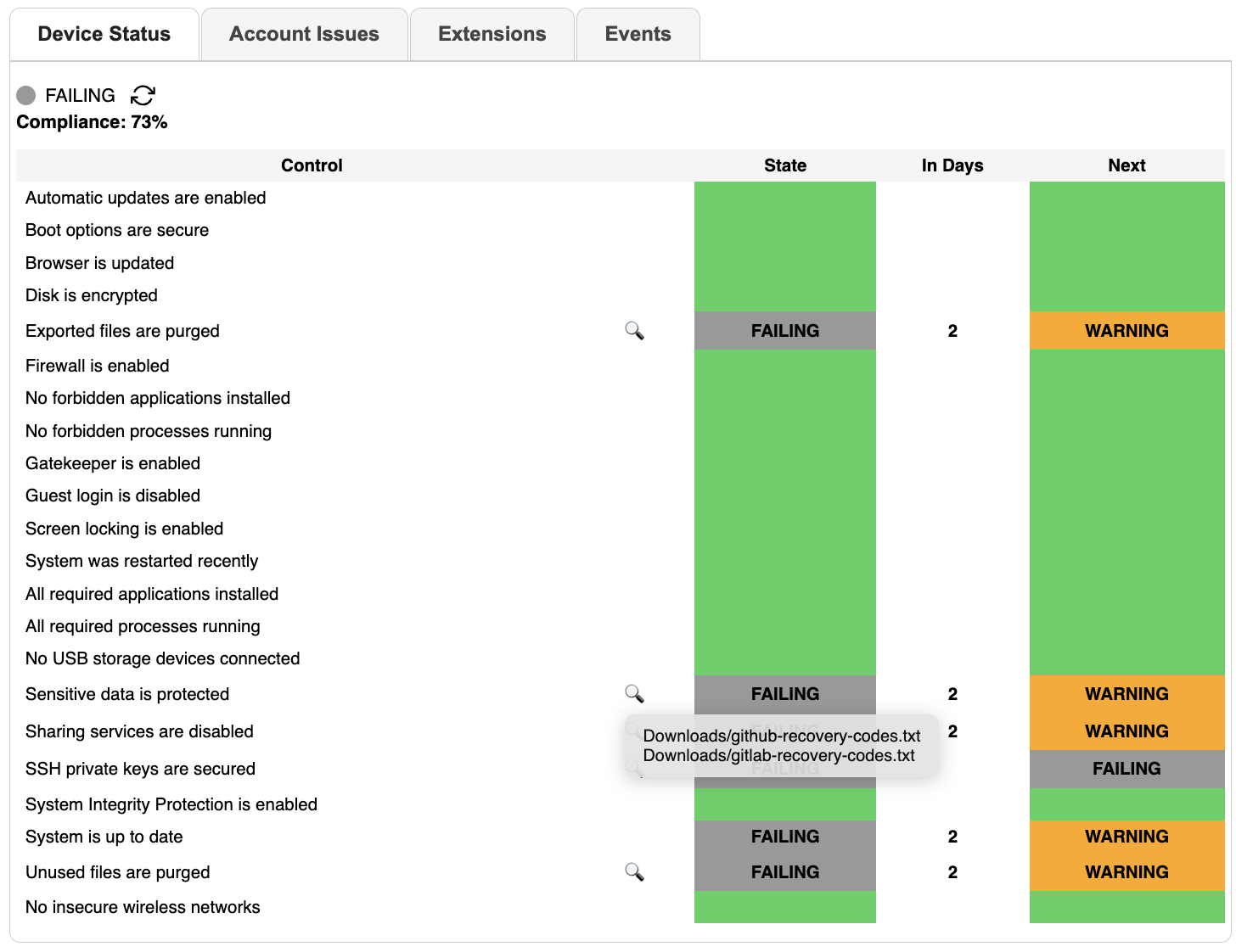This screenshot has width=1236, height=952.
Task: Select Downloads/github-recovery-codes.txt in the tooltip
Action: click(783, 736)
